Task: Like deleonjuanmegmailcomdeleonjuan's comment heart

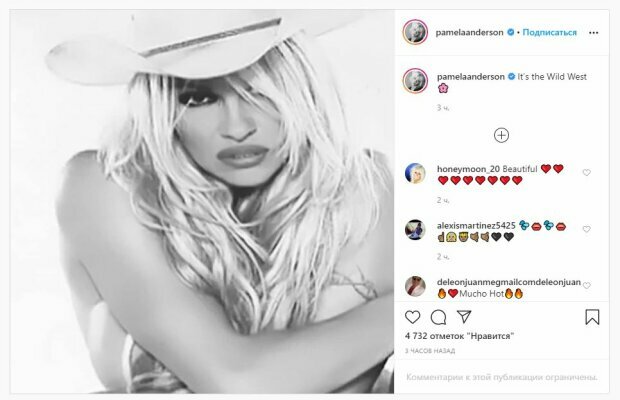Action: coord(586,286)
